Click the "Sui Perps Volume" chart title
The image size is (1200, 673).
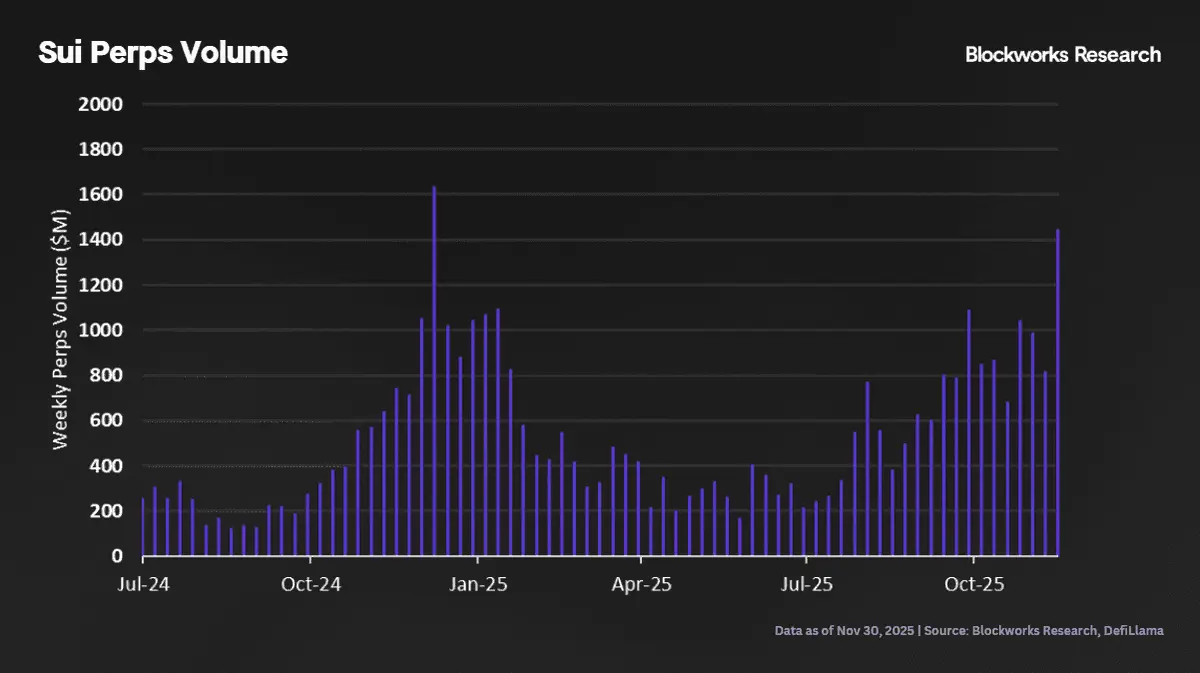click(x=162, y=53)
